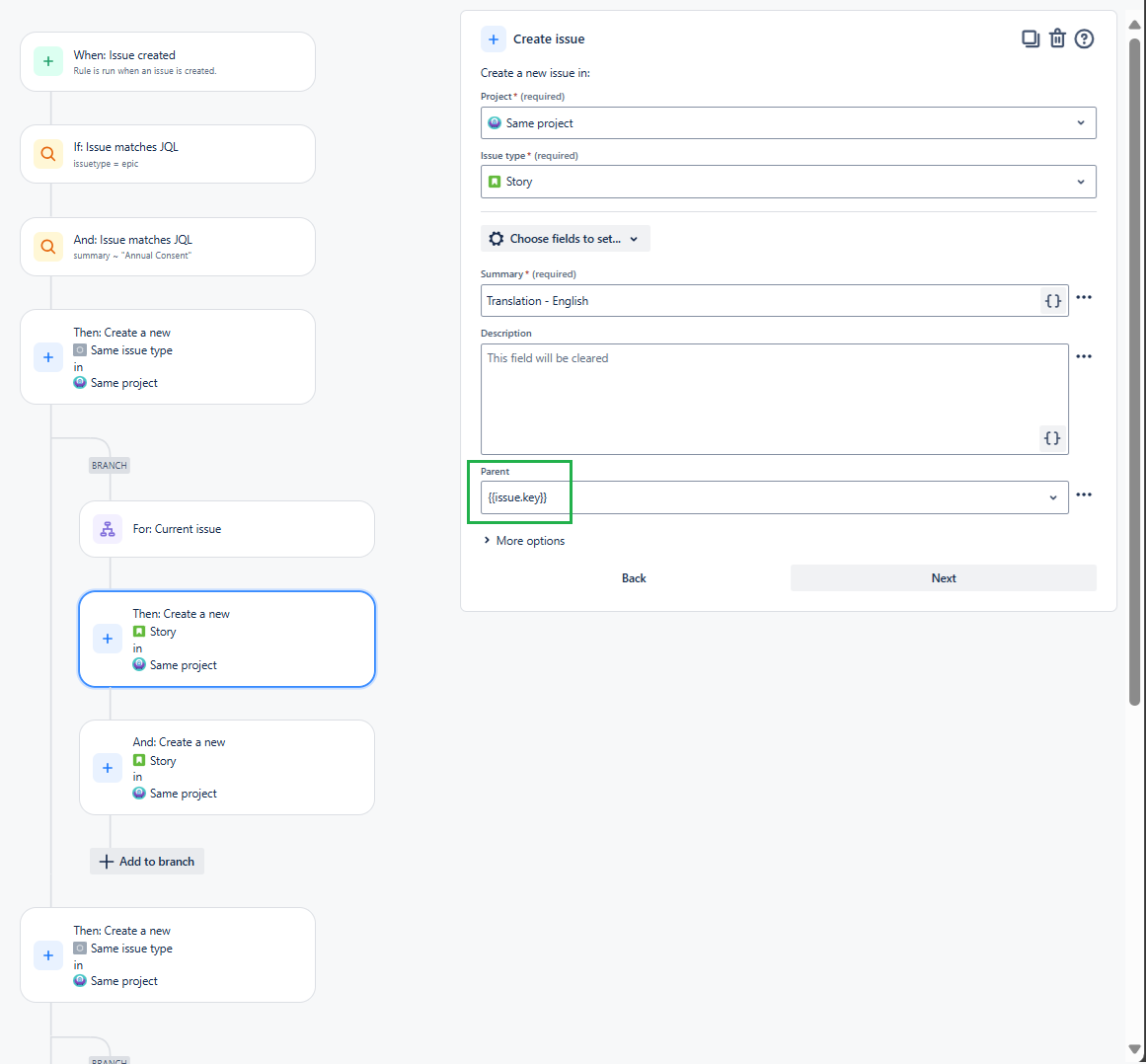1146x1064 pixels.
Task: Duplicate the Create issue component
Action: (1031, 38)
